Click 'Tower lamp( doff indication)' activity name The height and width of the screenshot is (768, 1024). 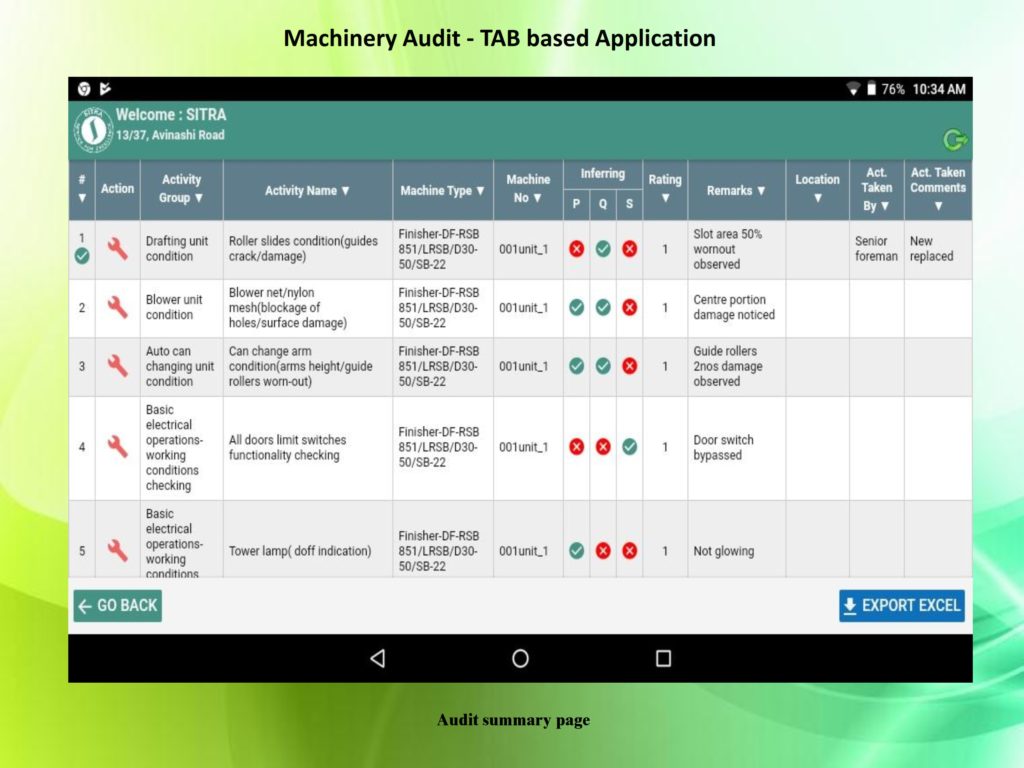(x=300, y=551)
